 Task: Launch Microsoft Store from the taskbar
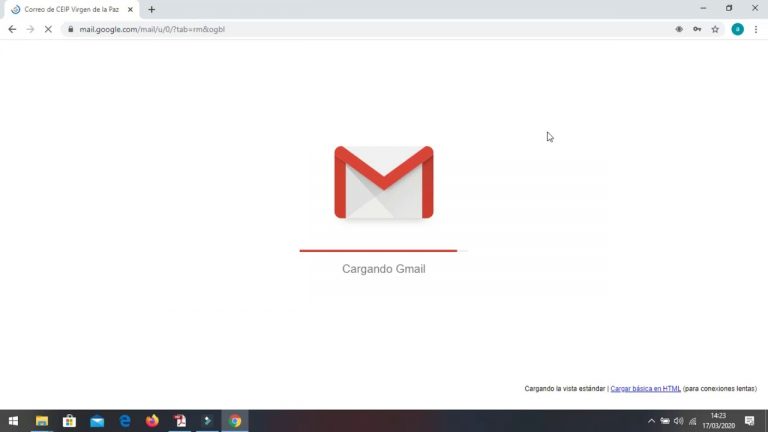(69, 421)
